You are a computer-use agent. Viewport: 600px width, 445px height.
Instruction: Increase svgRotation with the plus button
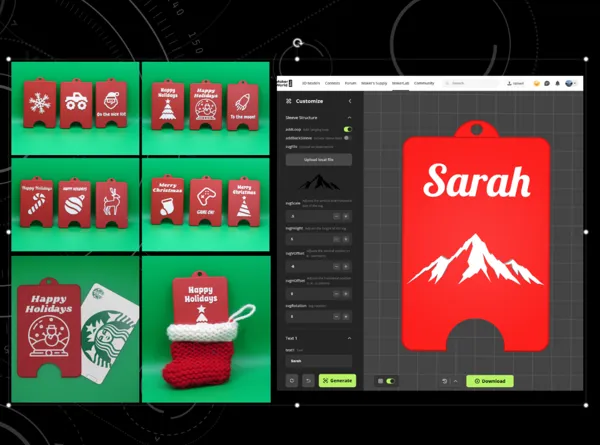point(346,316)
